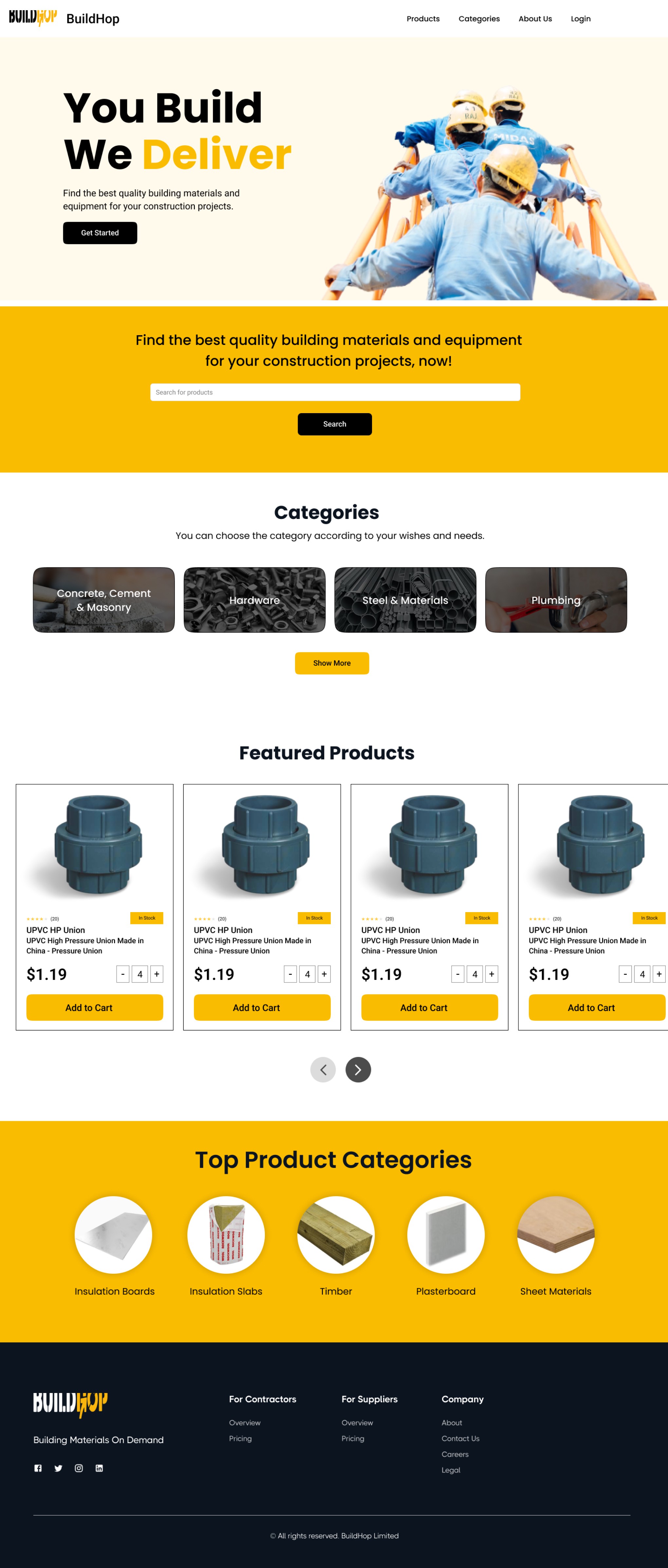This screenshot has width=668, height=1568.
Task: Click the BuildHop logo in the header
Action: coord(33,18)
